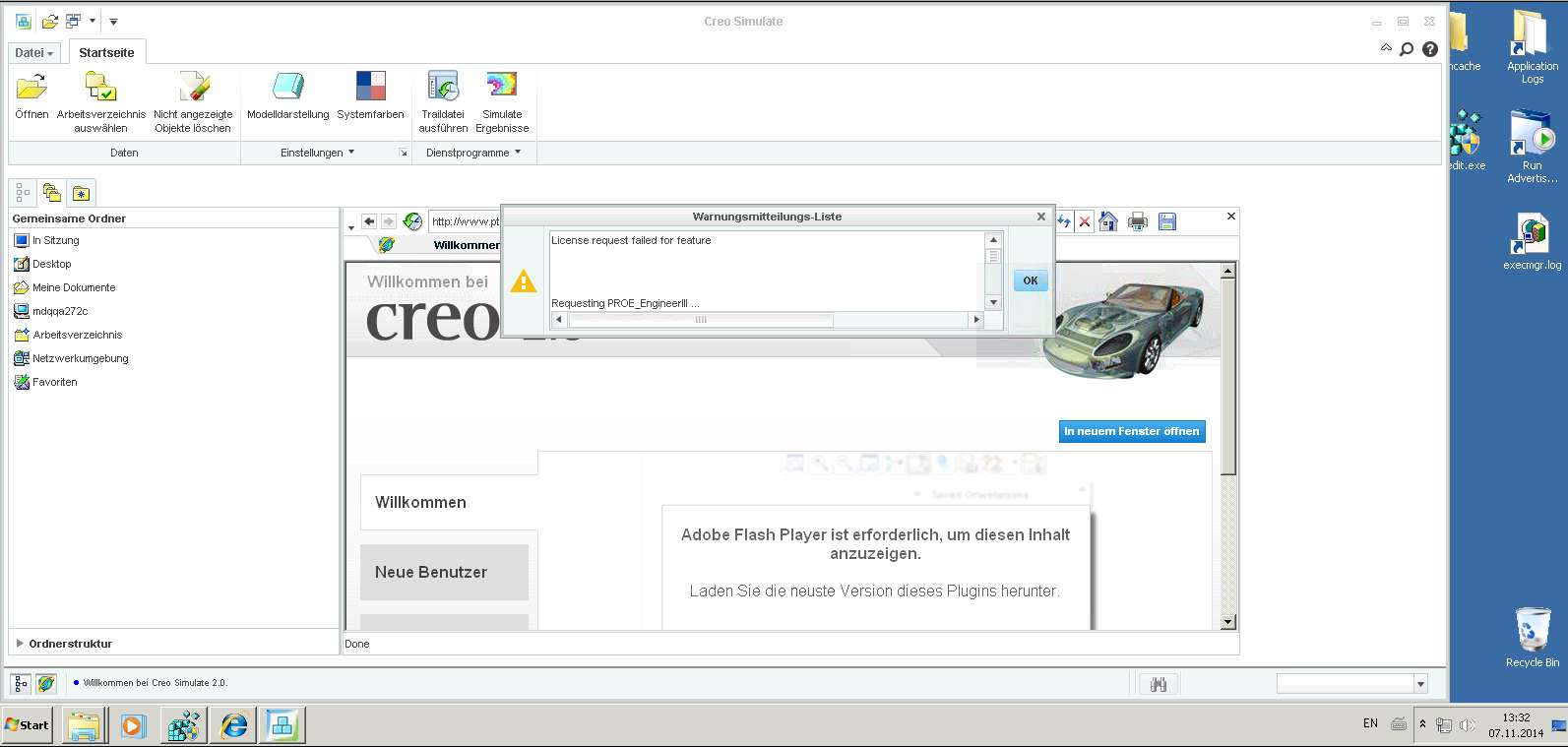Click the binoculars find icon
Image resolution: width=1568 pixels, height=747 pixels.
1159,684
